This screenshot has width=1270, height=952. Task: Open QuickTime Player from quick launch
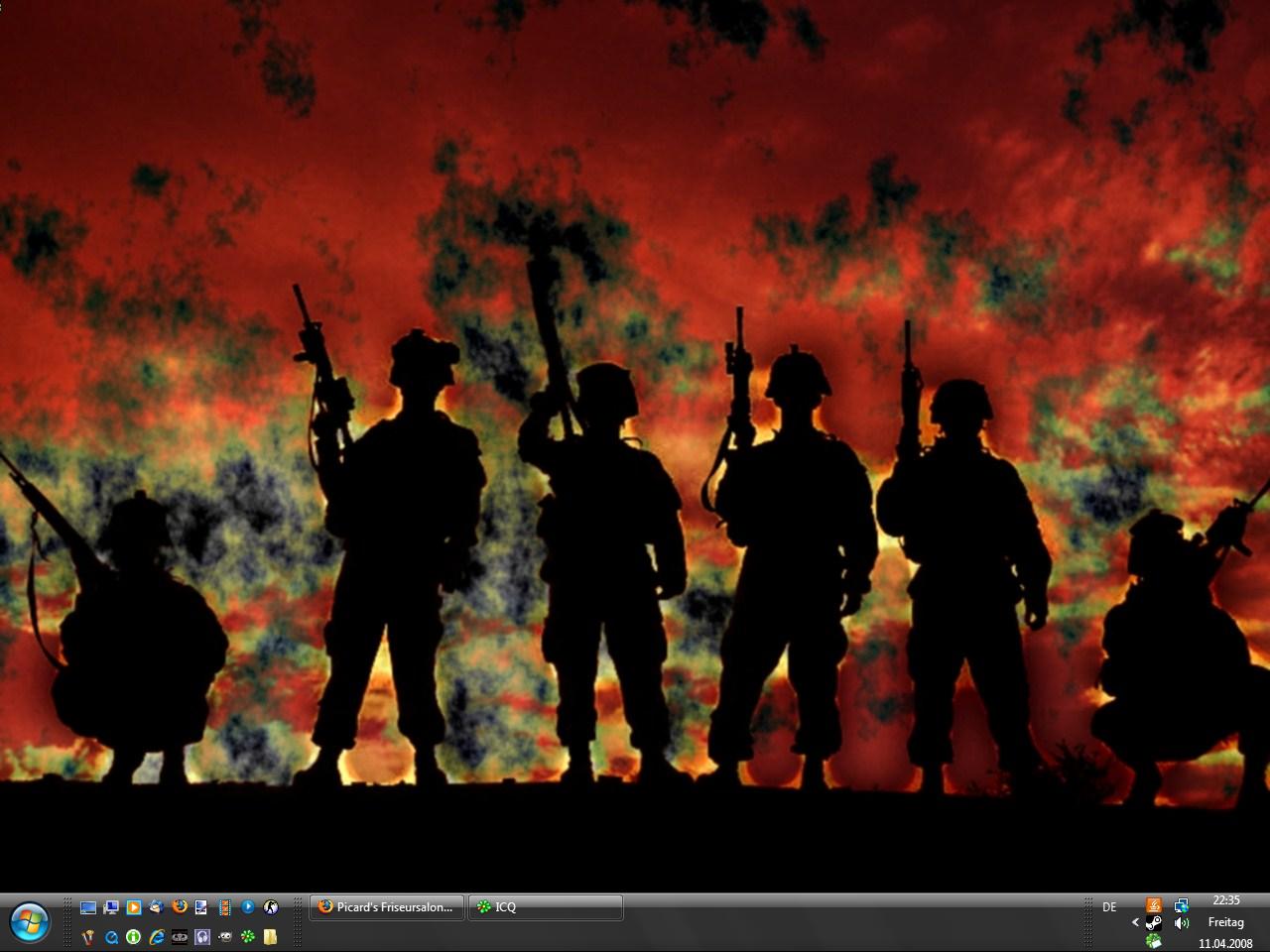click(111, 937)
